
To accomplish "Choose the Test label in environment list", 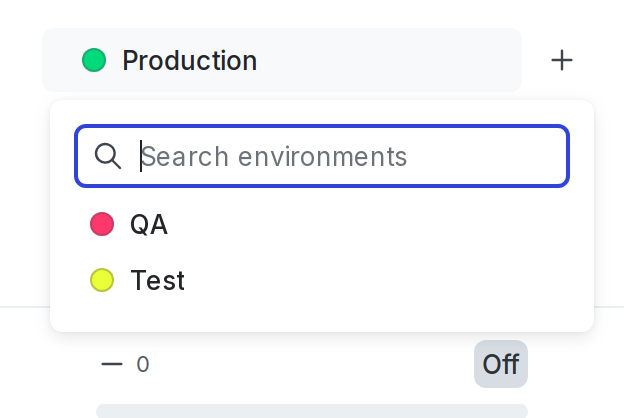I will tap(158, 280).
